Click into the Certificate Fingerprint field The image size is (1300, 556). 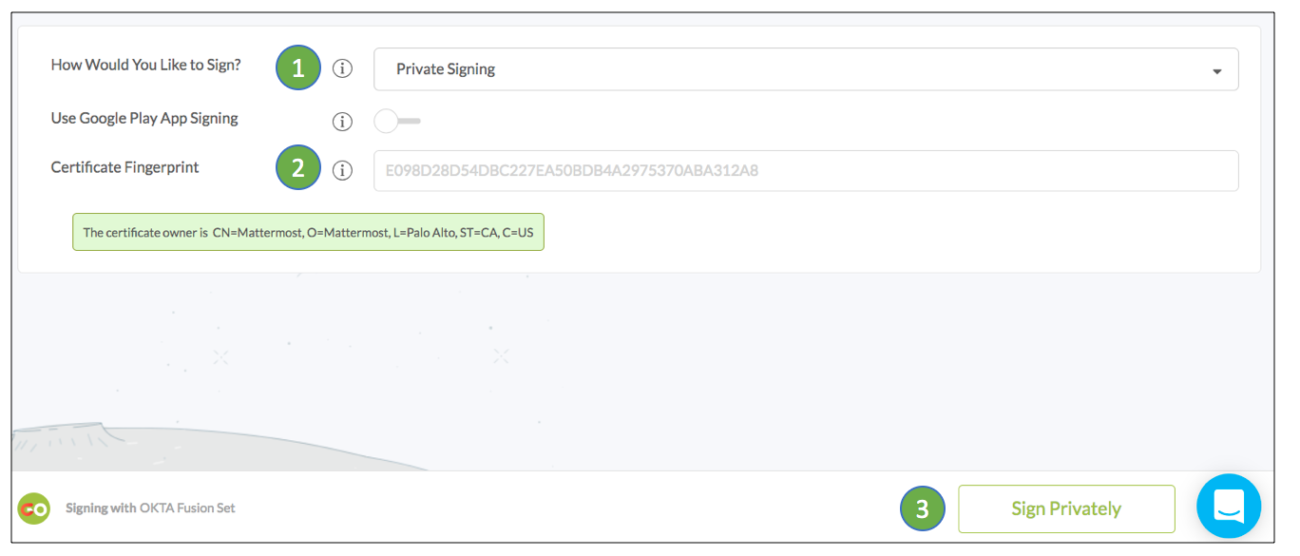(x=805, y=170)
